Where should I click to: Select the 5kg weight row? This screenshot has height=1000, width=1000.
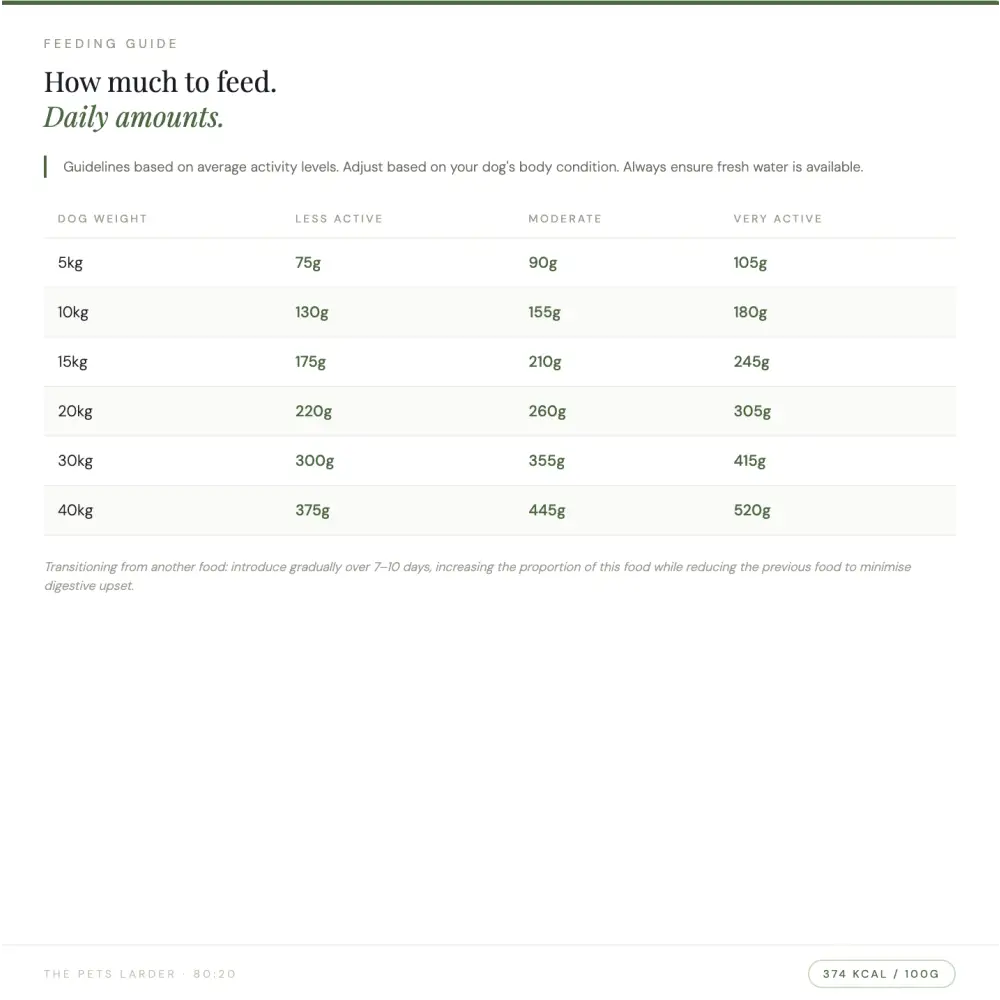click(499, 263)
